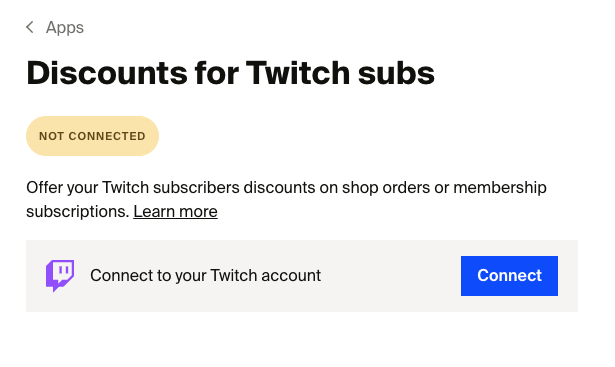Click the back chevron beside Apps
The width and height of the screenshot is (615, 367).
30,27
